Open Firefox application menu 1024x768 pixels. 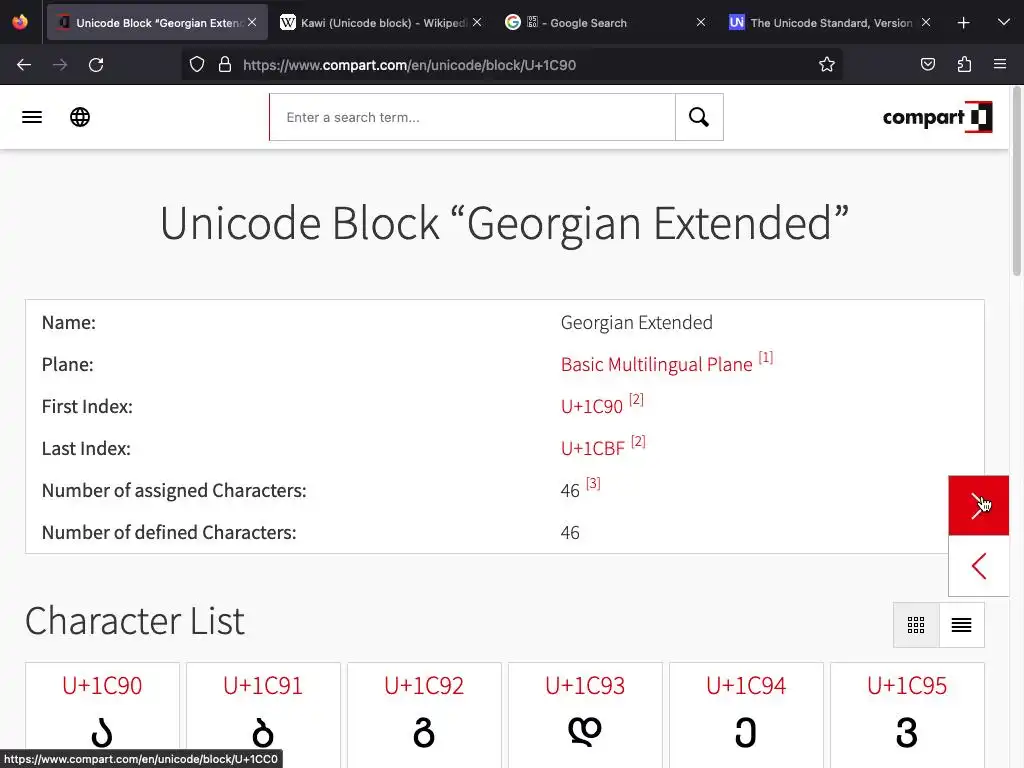[x=1000, y=65]
